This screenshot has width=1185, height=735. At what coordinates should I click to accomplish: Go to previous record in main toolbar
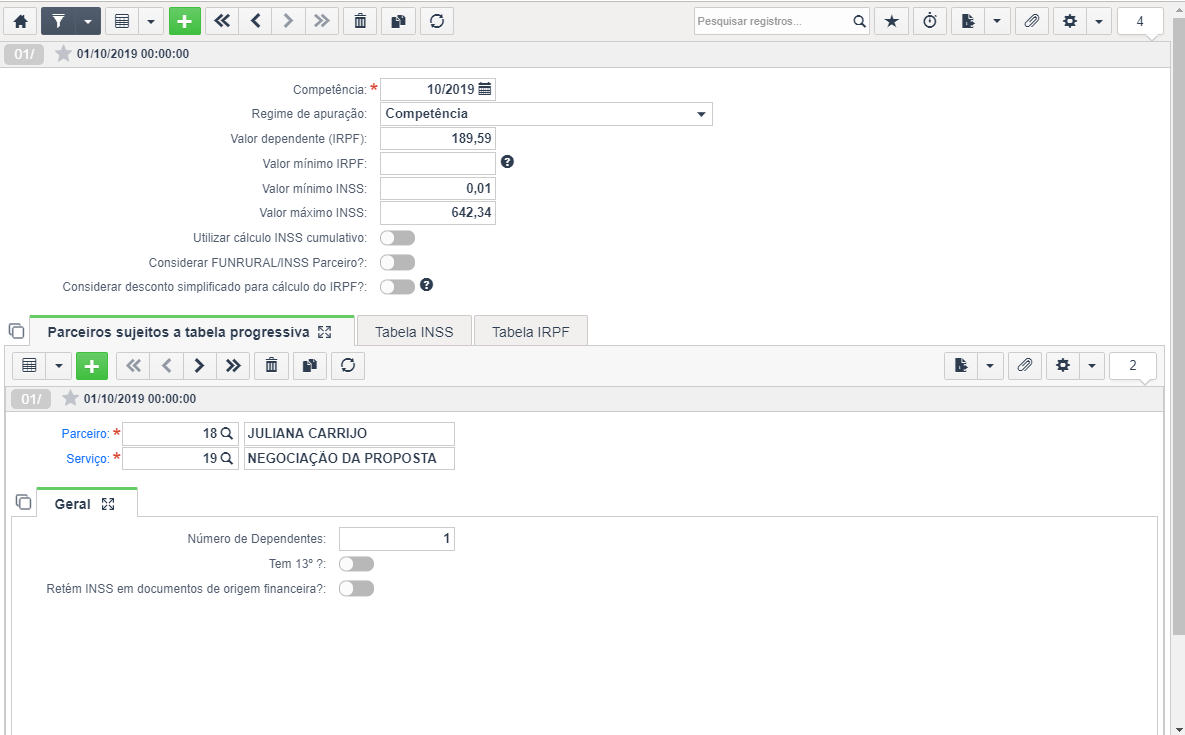click(255, 21)
